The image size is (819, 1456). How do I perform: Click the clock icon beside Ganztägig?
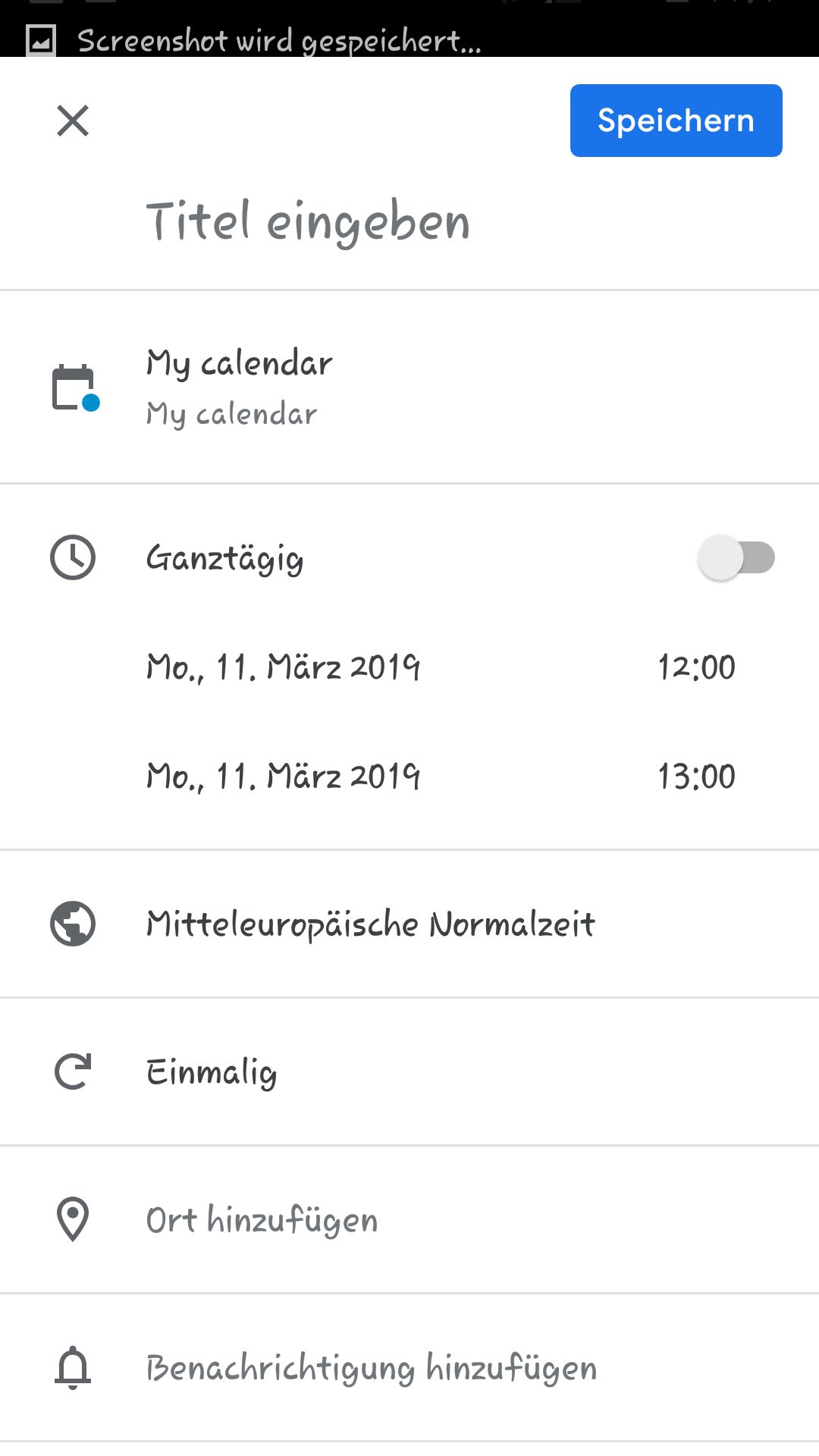pos(73,557)
